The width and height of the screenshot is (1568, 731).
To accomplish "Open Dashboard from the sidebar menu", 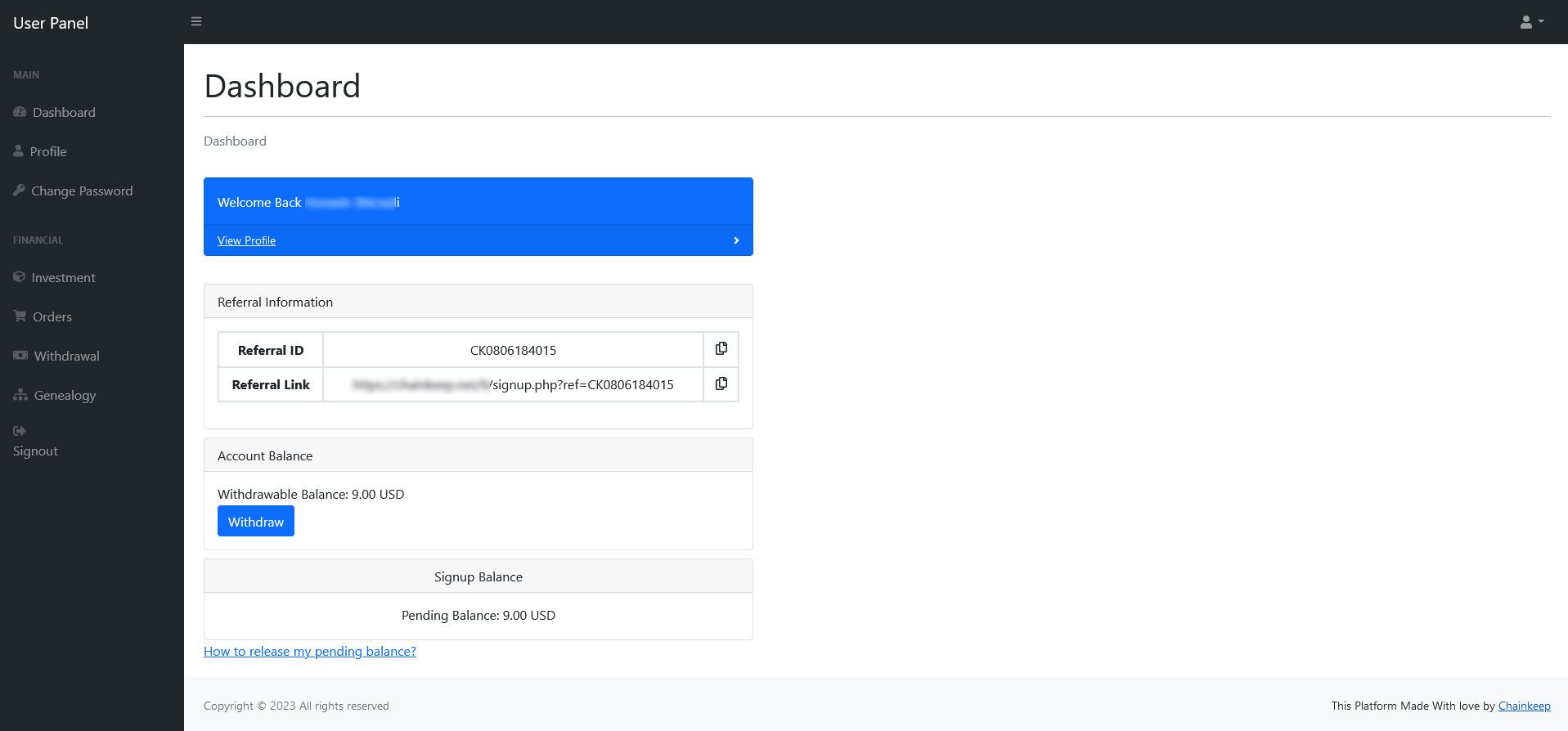I will click(x=64, y=112).
